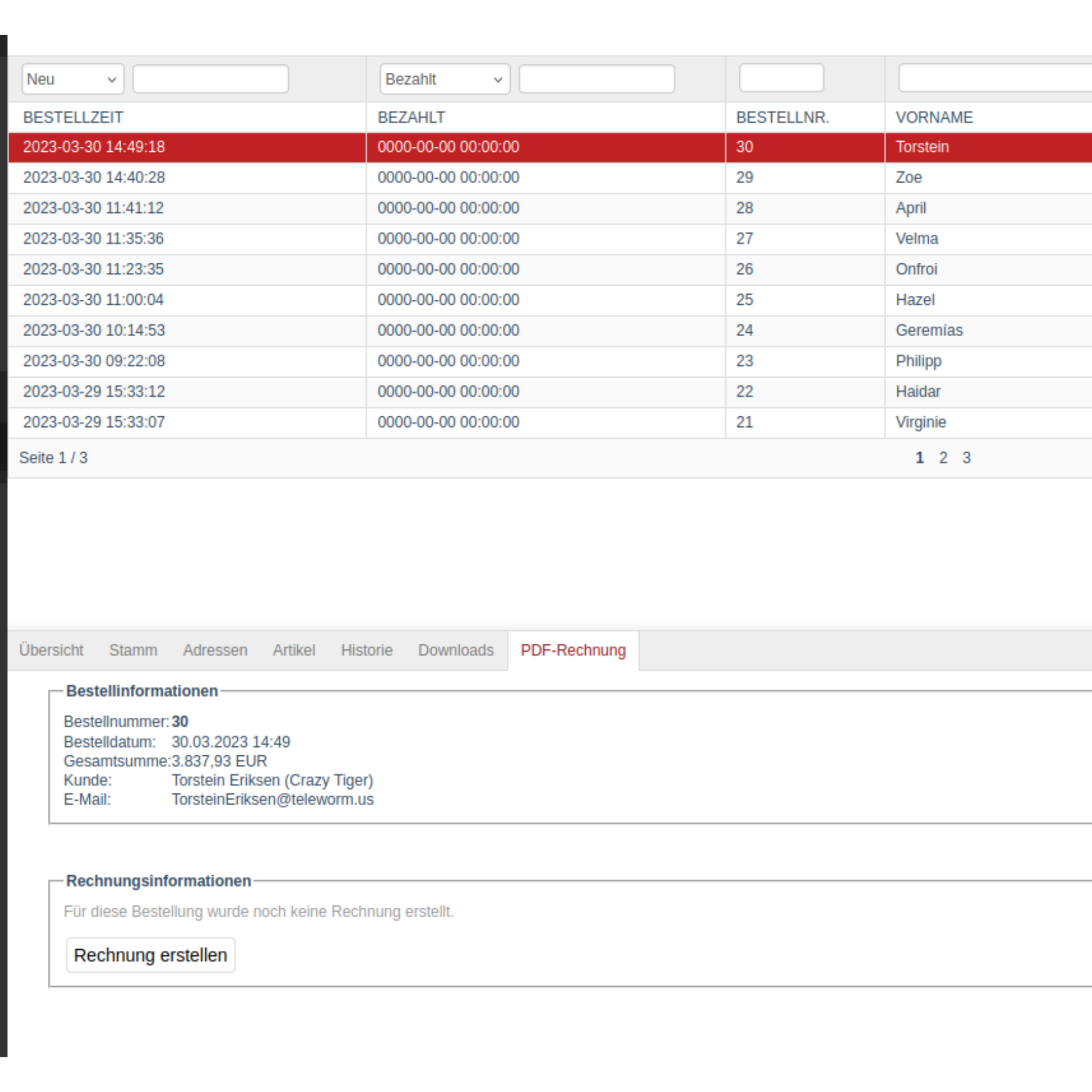Go to page 2 of orders
This screenshot has height=1092, width=1092.
943,458
